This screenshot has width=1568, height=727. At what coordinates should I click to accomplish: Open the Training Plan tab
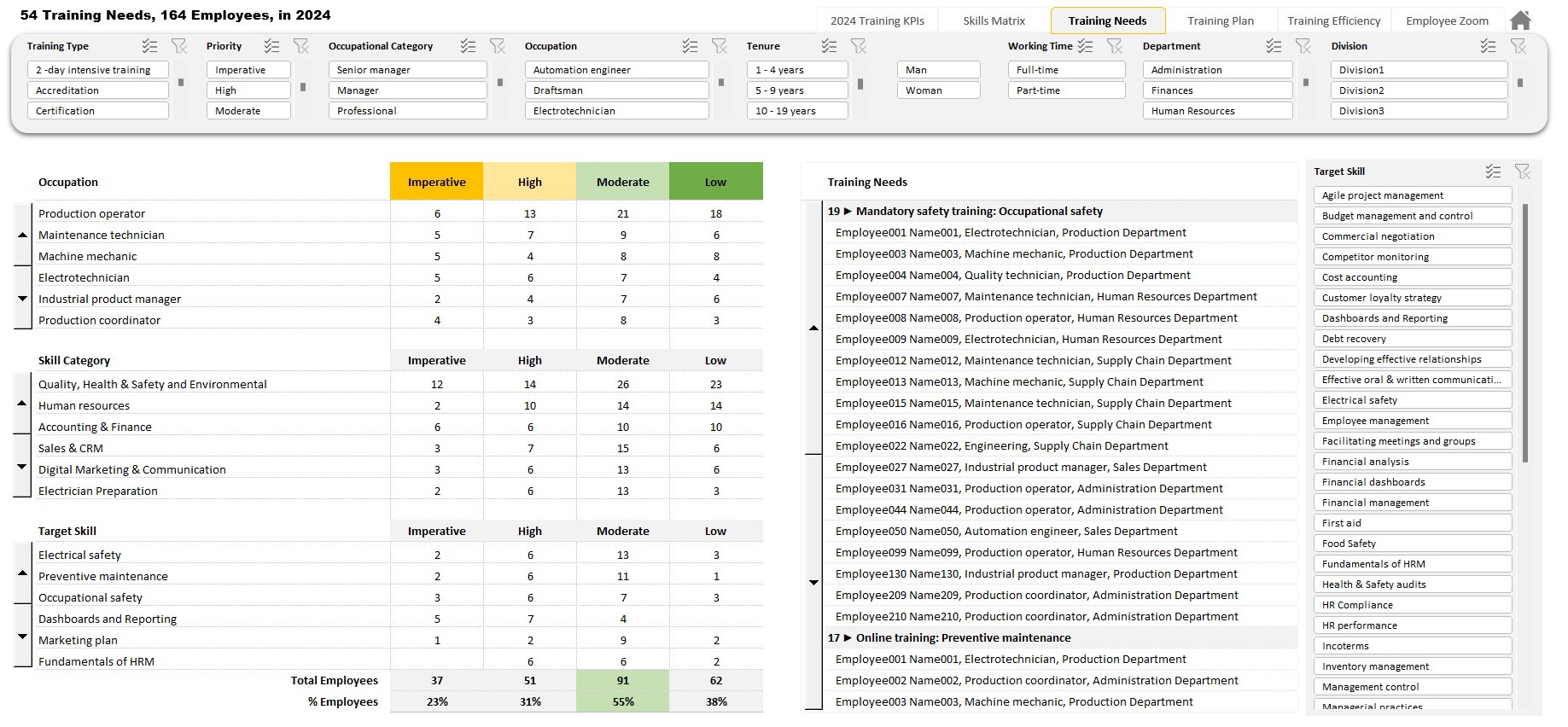point(1221,20)
